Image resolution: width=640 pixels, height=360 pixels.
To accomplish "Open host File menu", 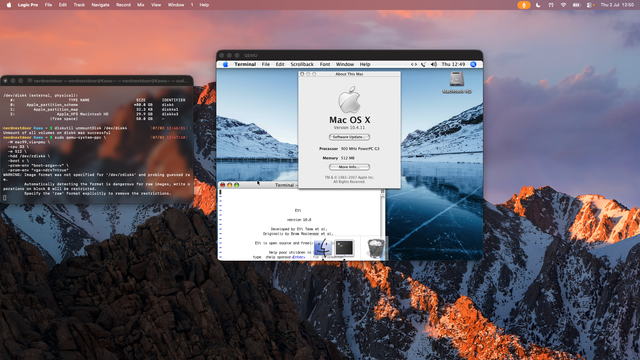I will [x=48, y=5].
